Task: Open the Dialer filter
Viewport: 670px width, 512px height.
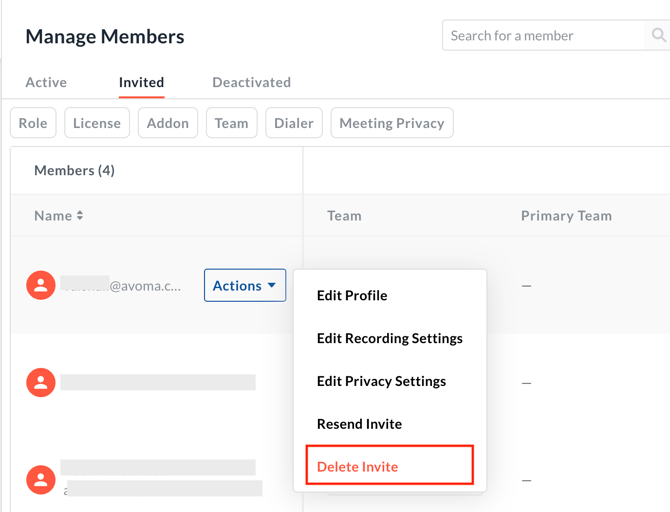Action: [294, 123]
